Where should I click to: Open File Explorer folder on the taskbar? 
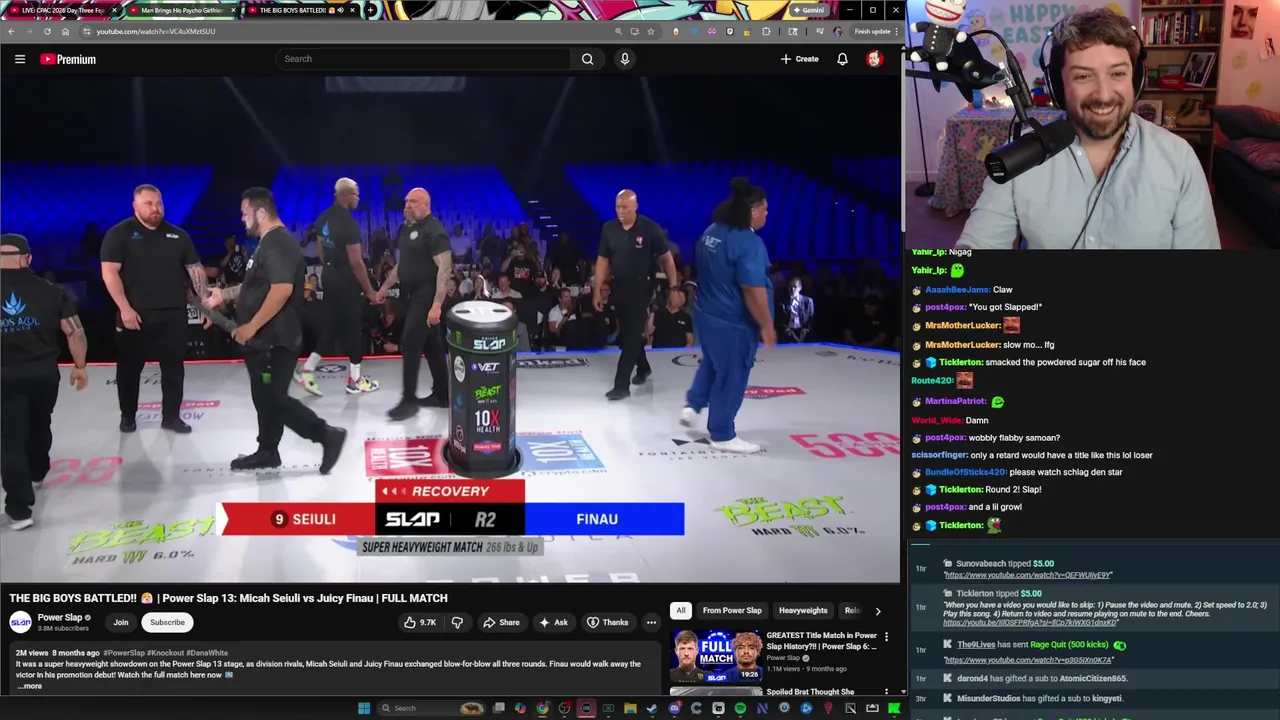(630, 708)
